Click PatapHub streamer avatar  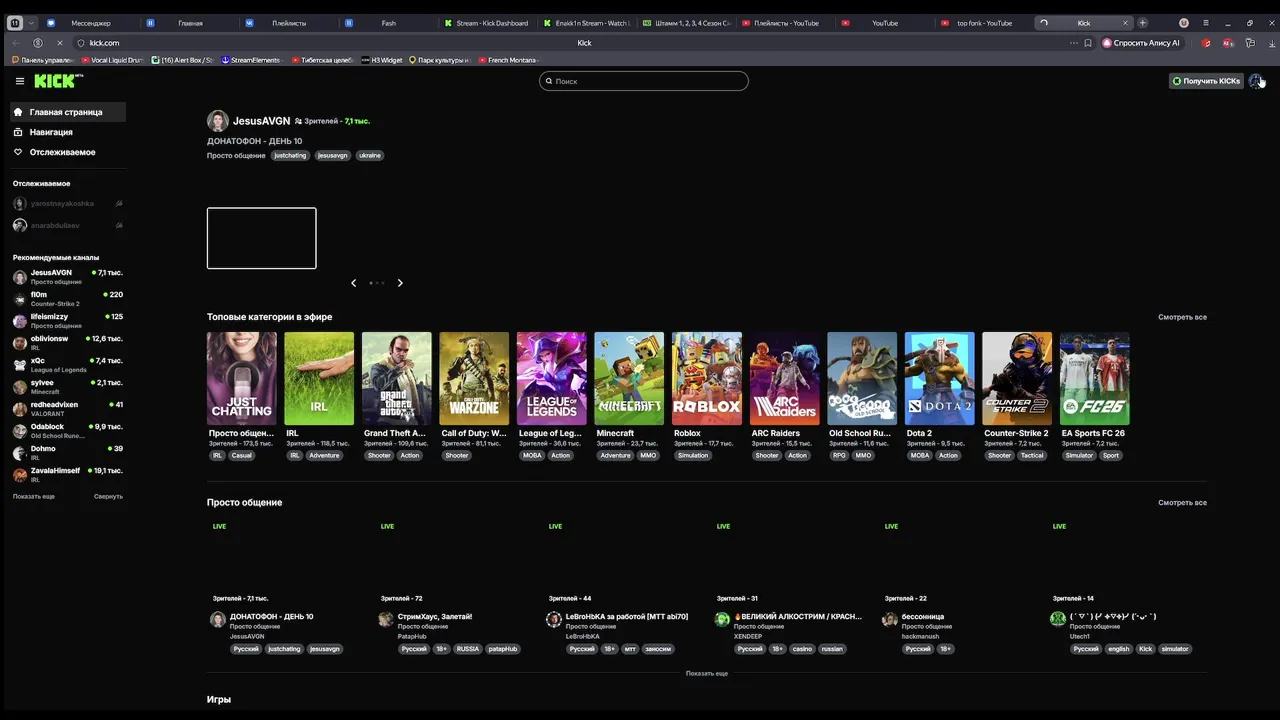[x=386, y=620]
